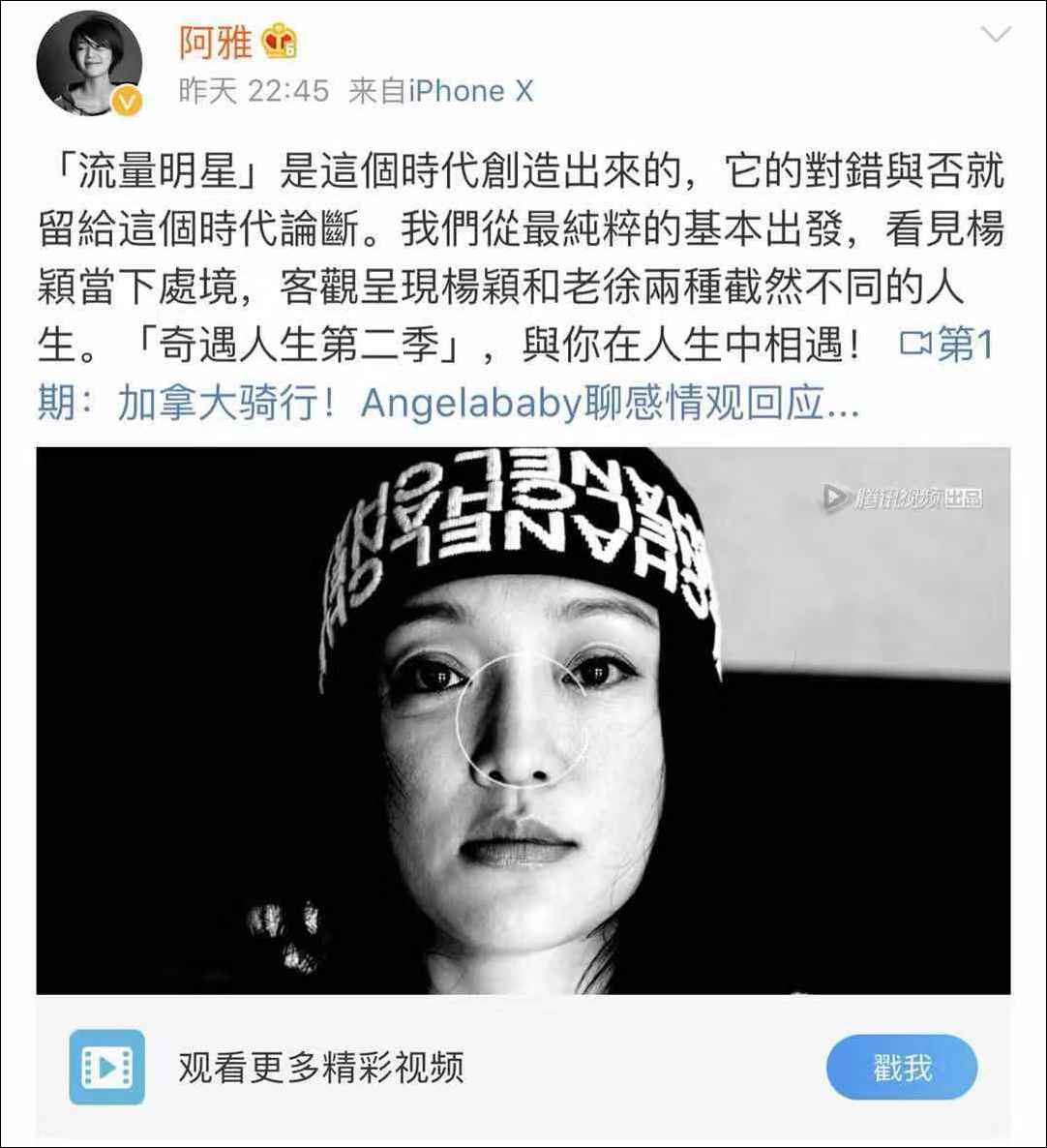Click the crown membership badge icon
Image resolution: width=1047 pixels, height=1148 pixels.
point(281,44)
